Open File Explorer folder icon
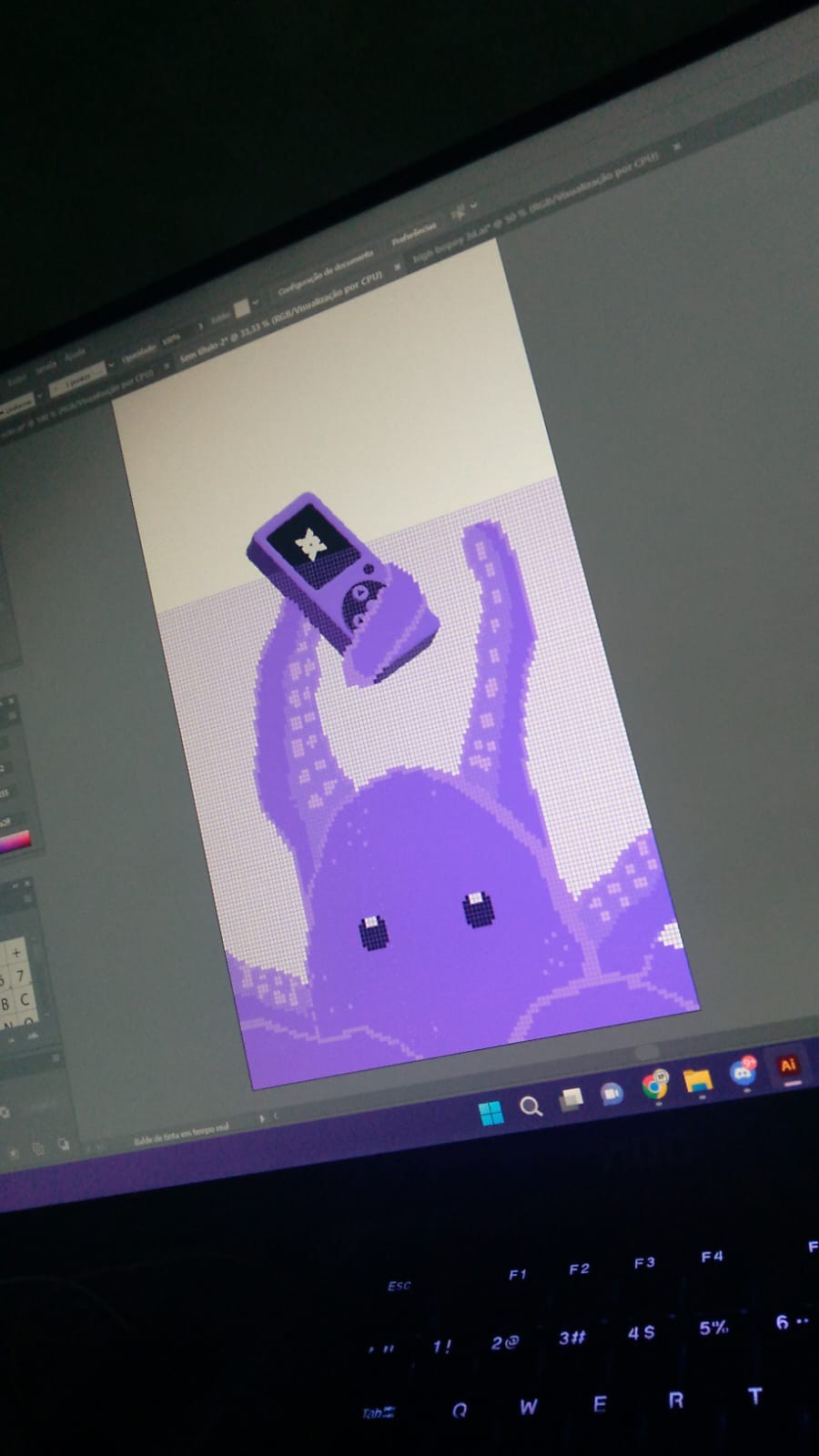This screenshot has width=819, height=1456. coord(698,1080)
